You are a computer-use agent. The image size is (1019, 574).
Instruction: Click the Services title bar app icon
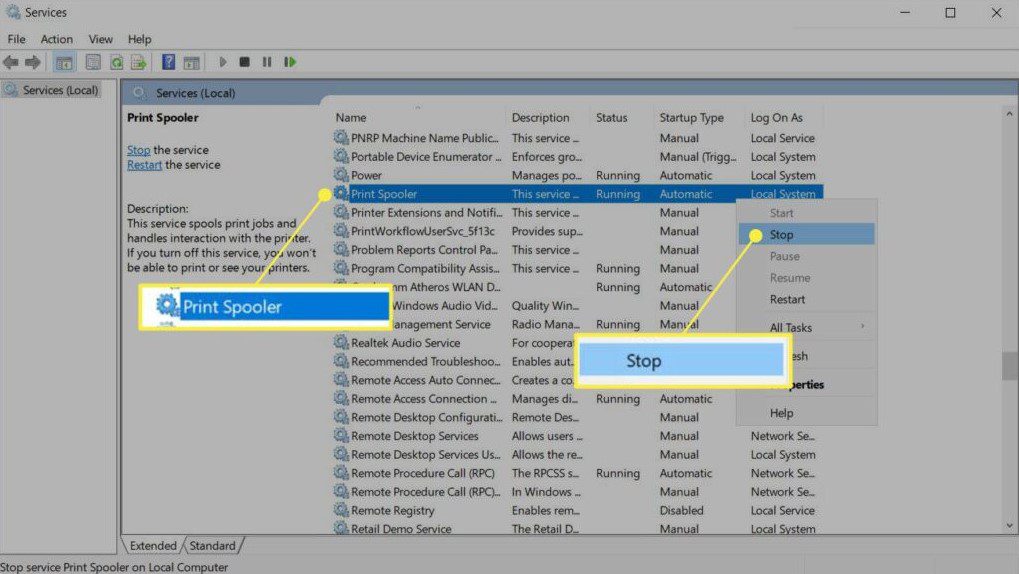[x=12, y=12]
